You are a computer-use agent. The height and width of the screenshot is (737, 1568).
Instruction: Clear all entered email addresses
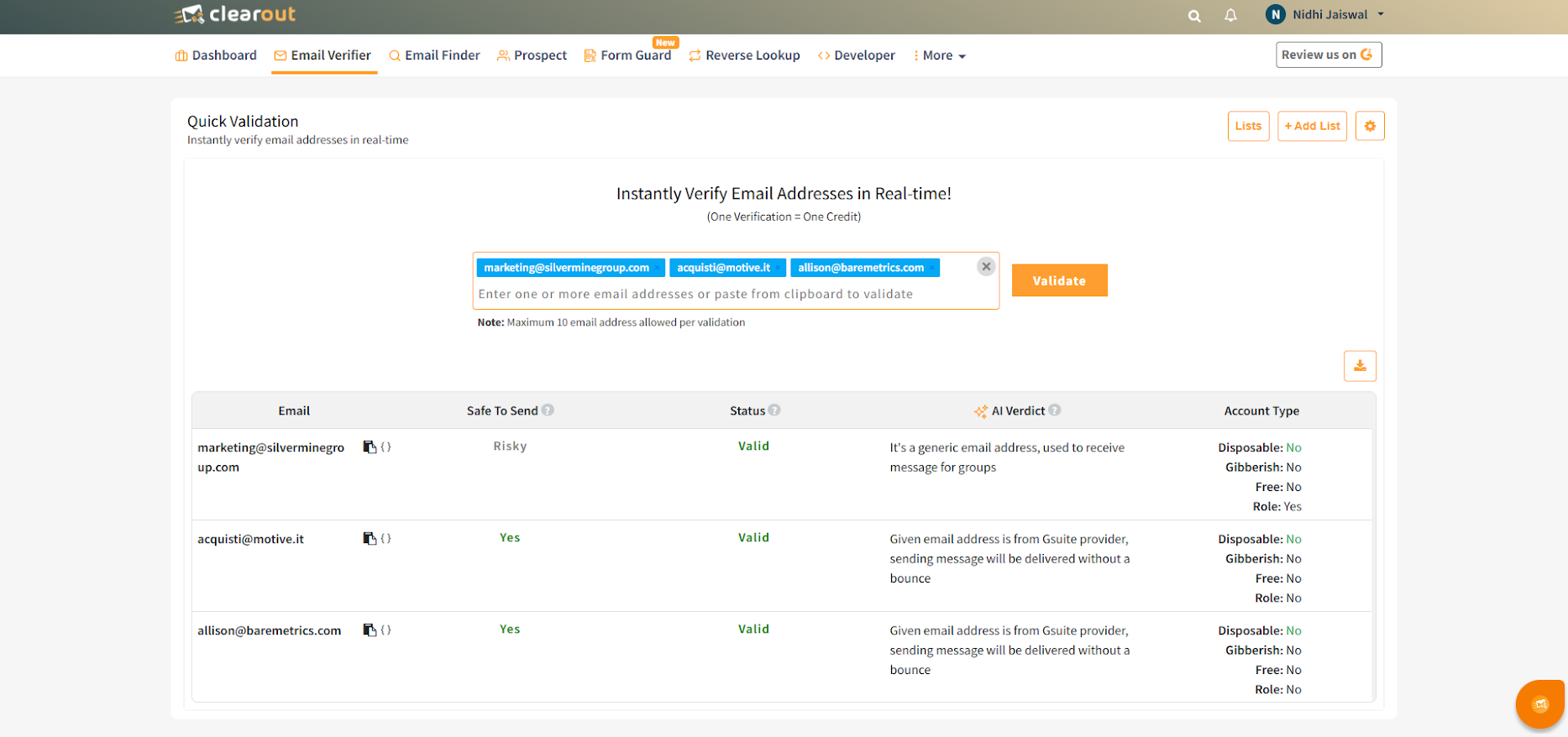click(x=986, y=266)
